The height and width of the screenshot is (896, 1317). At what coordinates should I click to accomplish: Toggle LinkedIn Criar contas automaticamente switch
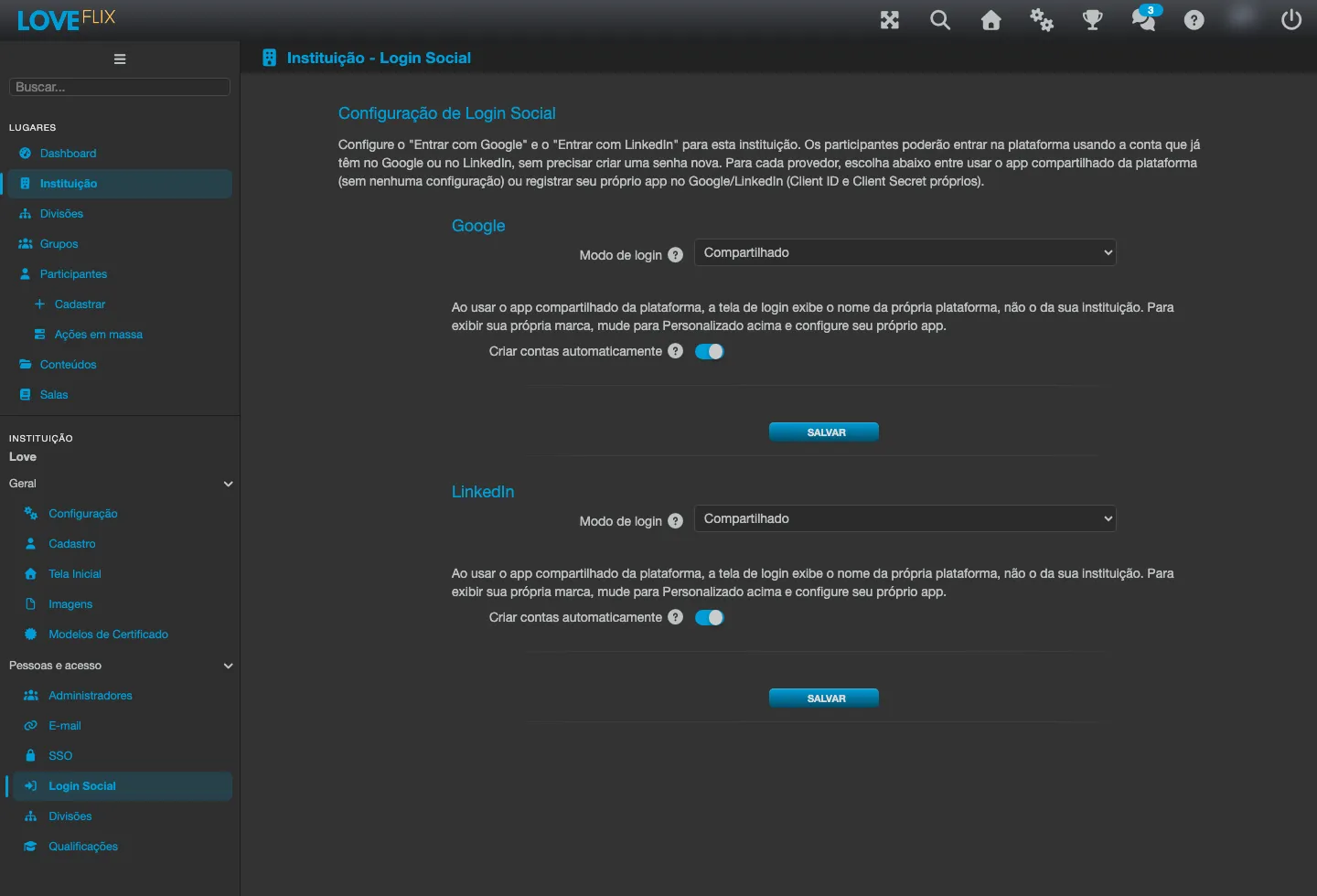710,617
